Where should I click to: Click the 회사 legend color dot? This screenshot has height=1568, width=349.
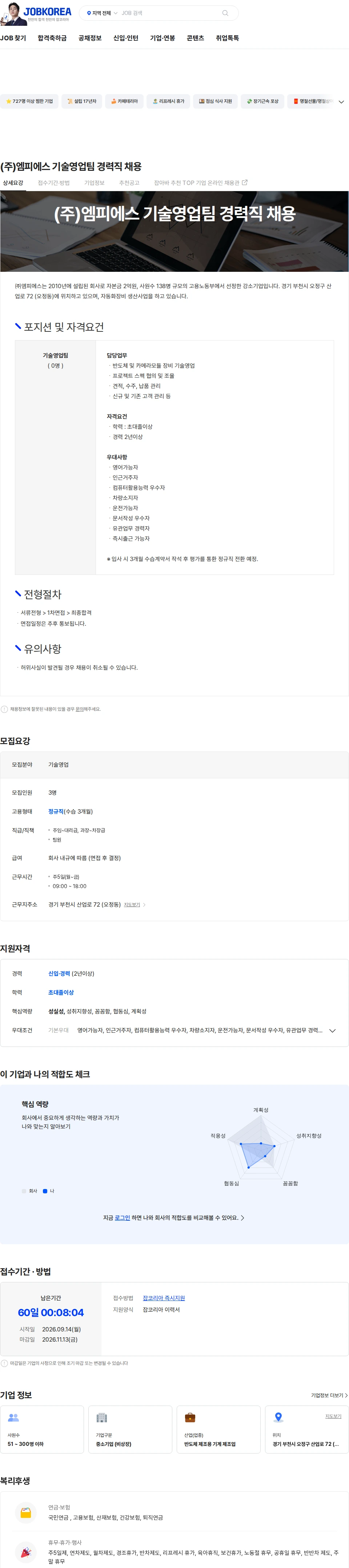[24, 1190]
